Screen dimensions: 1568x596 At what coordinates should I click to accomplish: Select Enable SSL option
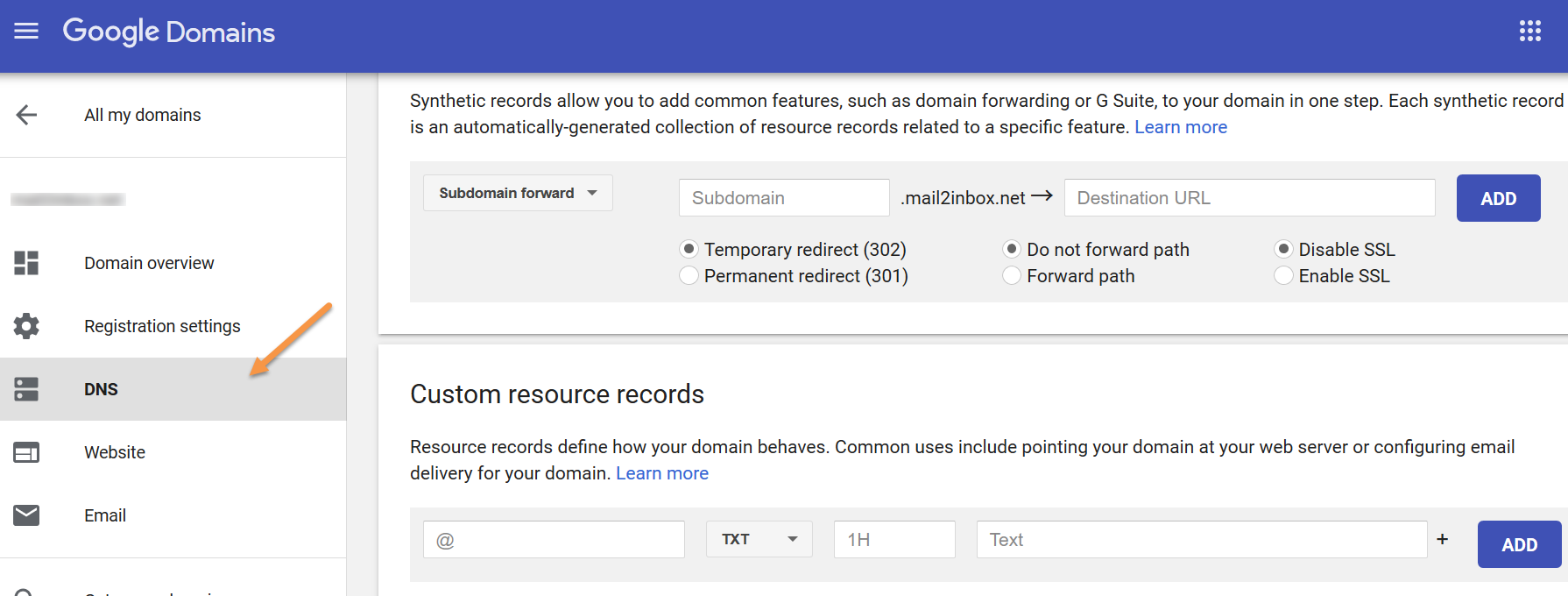(x=1283, y=276)
